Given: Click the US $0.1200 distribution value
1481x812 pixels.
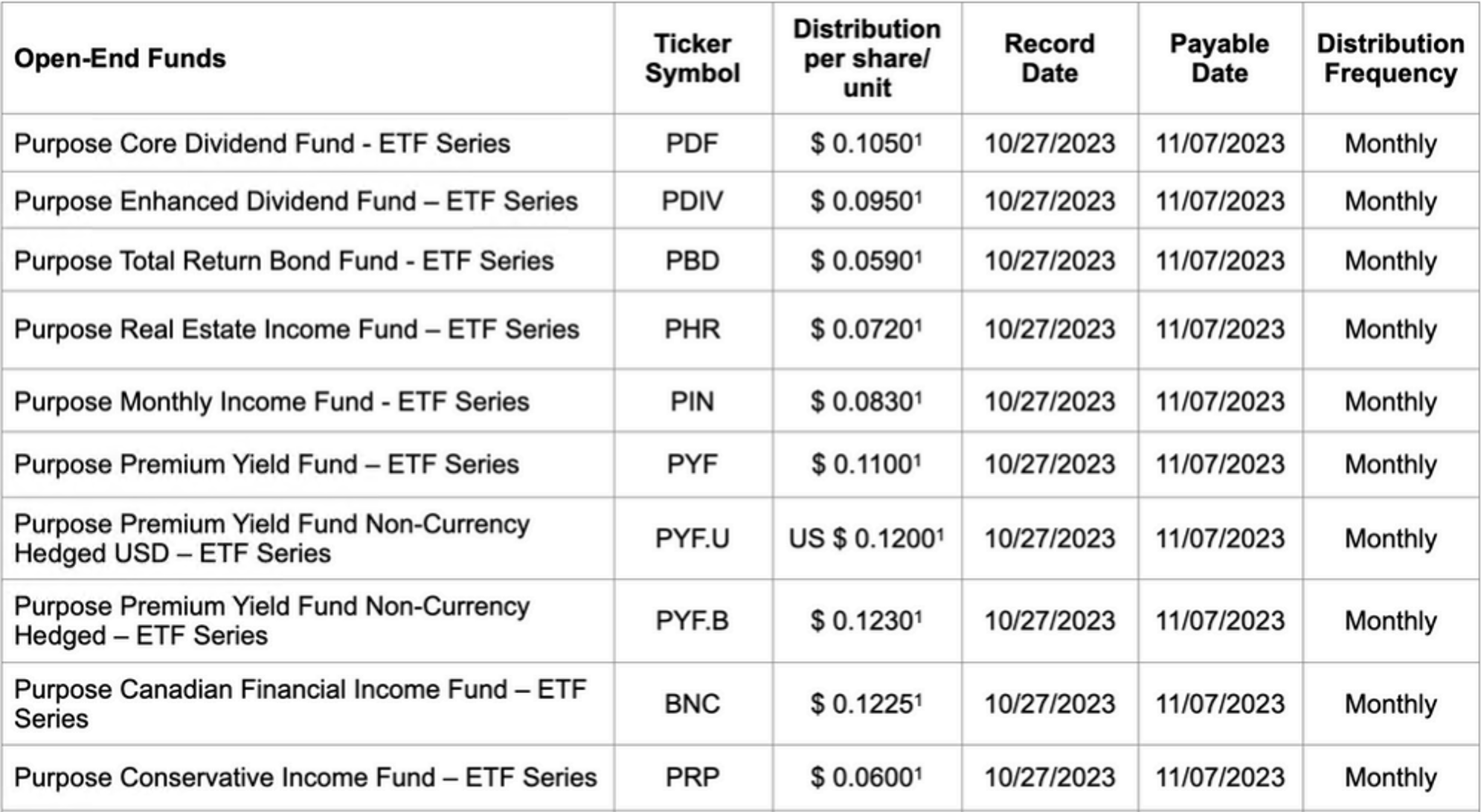Looking at the screenshot, I should coord(866,538).
